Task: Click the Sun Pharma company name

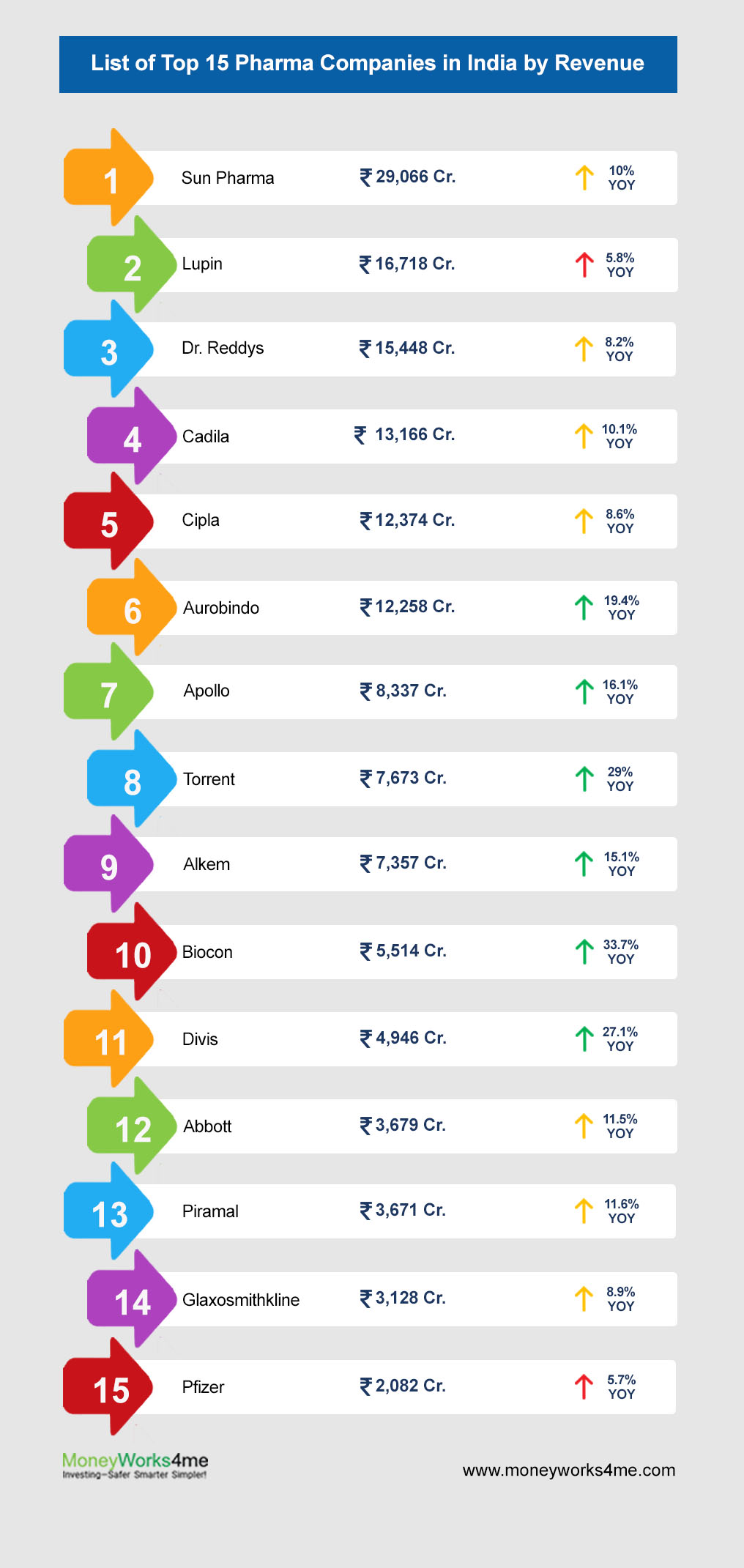Action: point(228,178)
